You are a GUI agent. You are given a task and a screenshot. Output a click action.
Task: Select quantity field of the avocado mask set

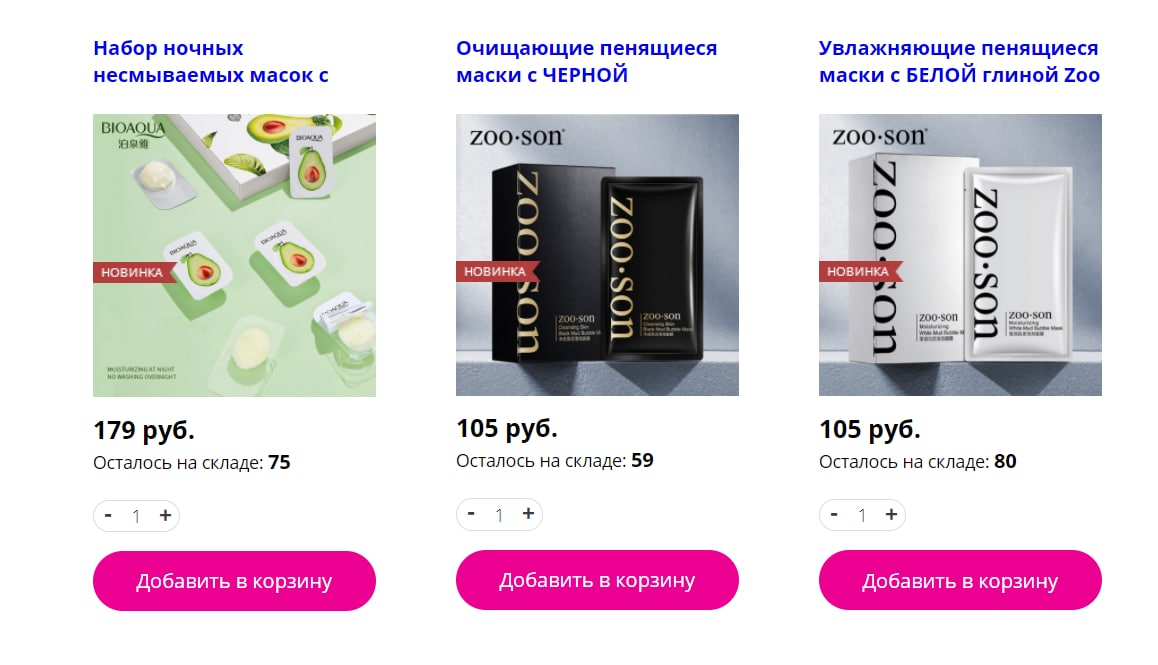137,516
